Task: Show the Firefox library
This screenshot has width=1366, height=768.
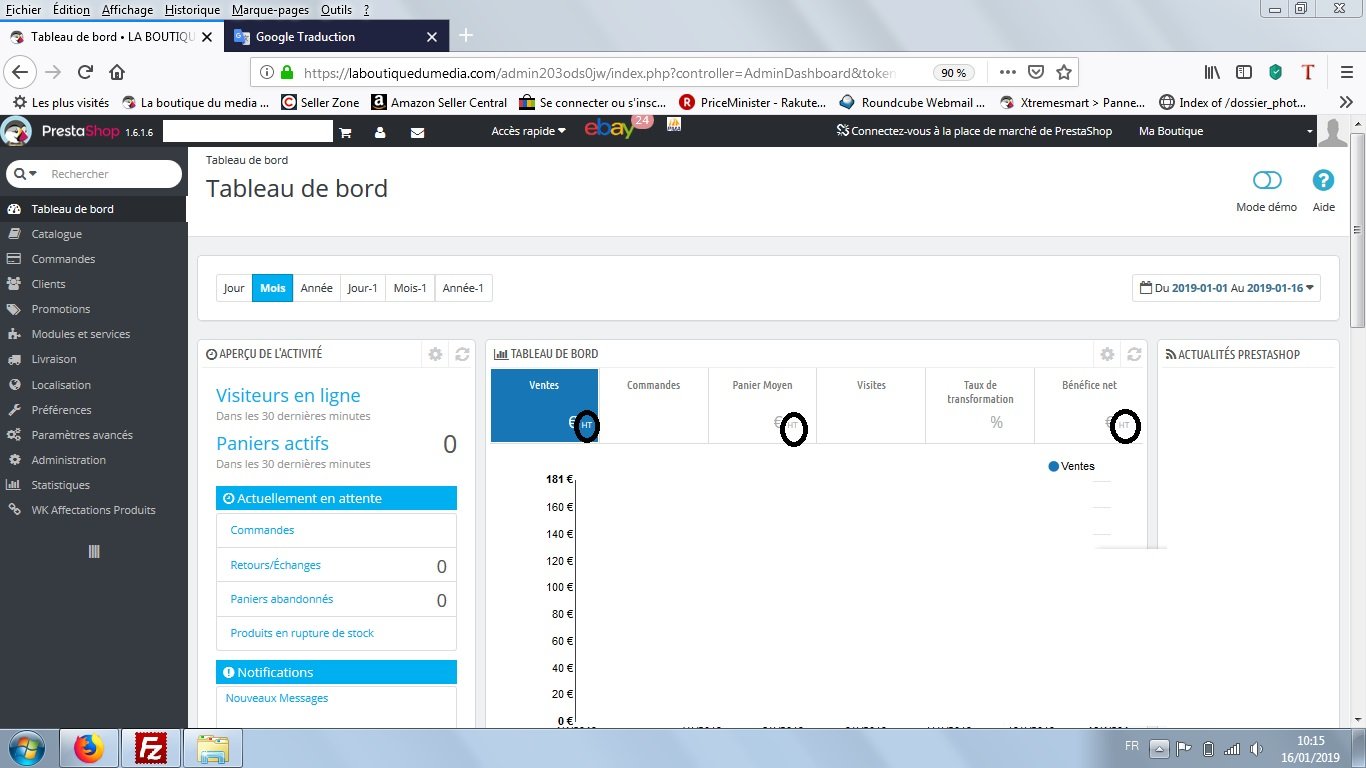Action: coord(1212,72)
